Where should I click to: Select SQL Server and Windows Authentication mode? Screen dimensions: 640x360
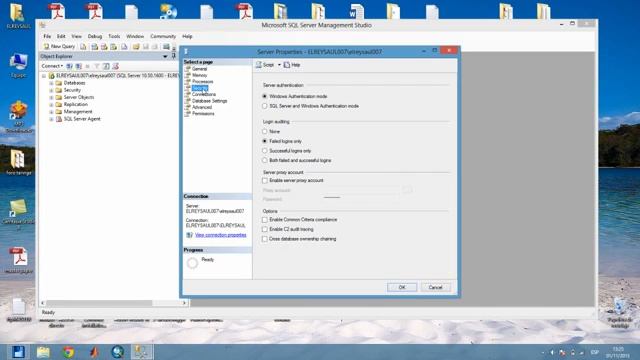point(264,106)
